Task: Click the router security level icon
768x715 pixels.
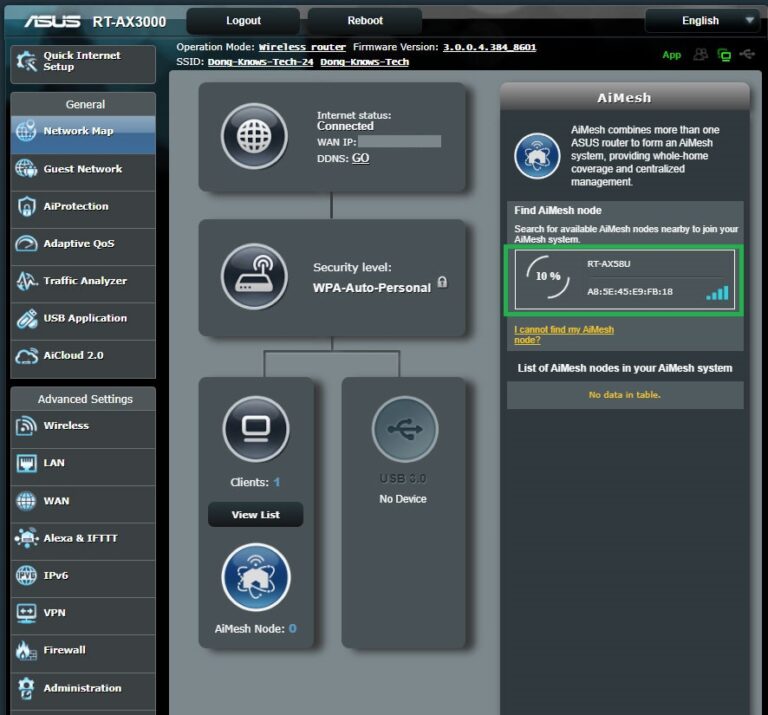Action: click(x=254, y=276)
